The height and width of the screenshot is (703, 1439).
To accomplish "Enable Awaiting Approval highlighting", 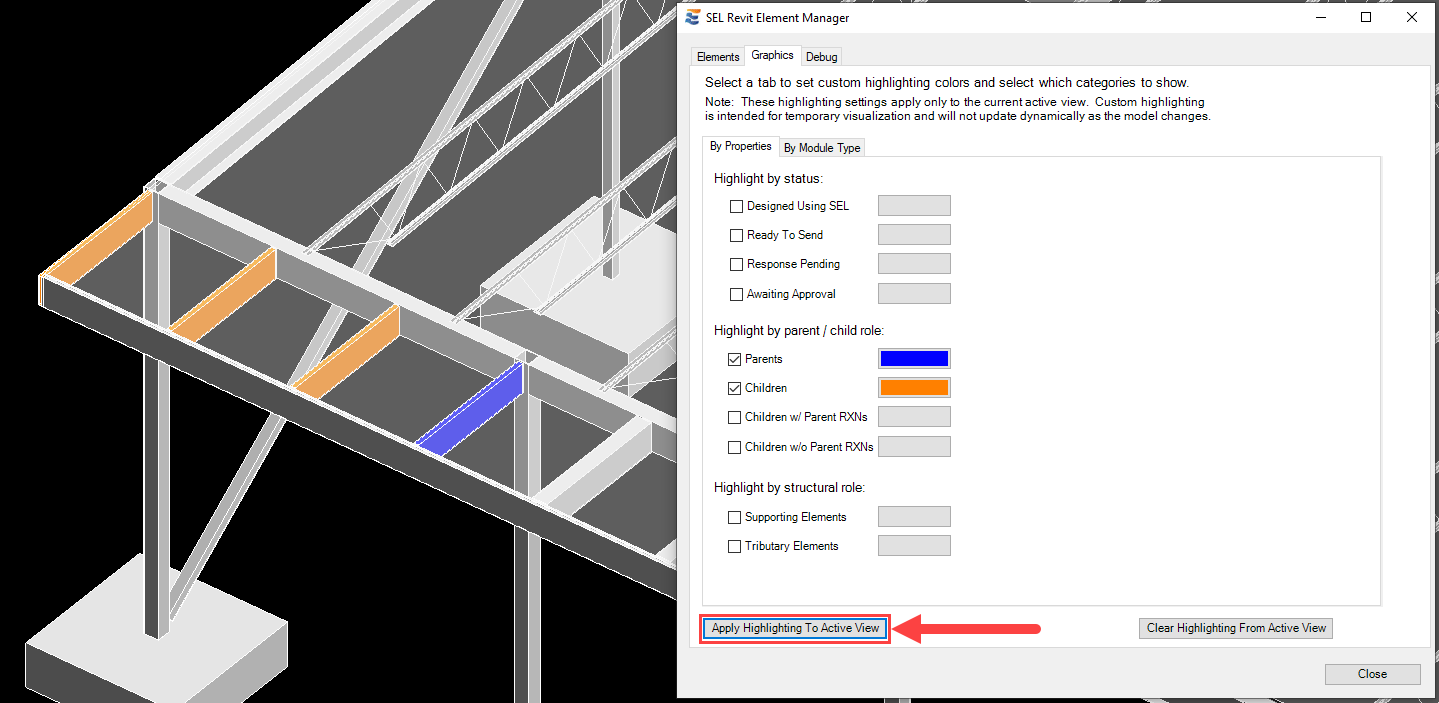I will pyautogui.click(x=737, y=294).
